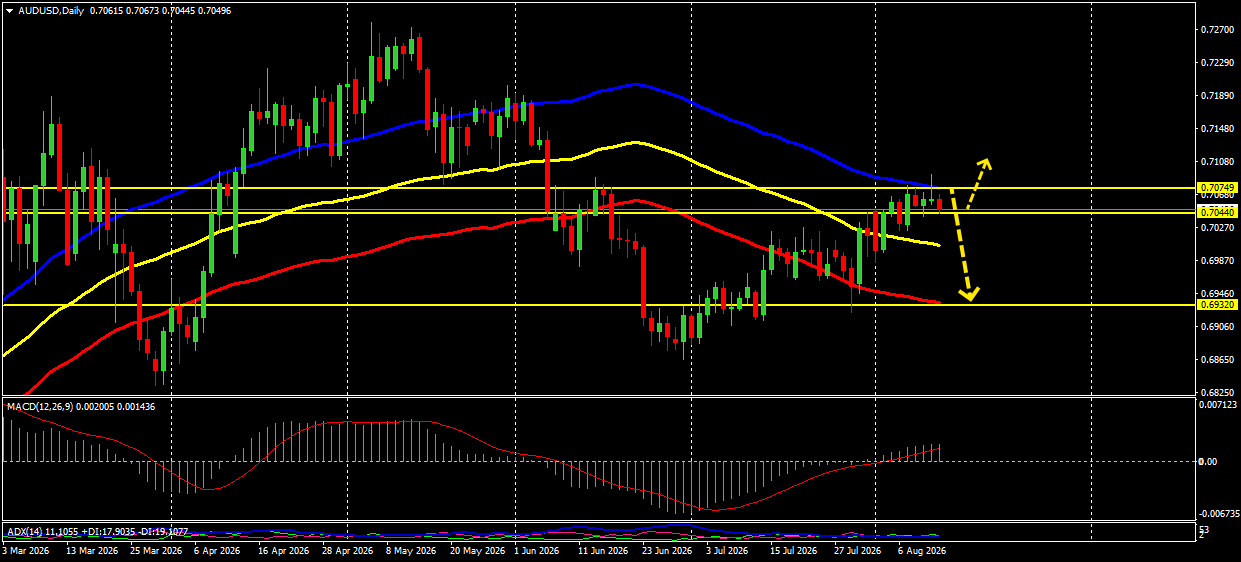This screenshot has width=1241, height=562.
Task: Click the 11 Jun 2026 date label
Action: tap(602, 550)
